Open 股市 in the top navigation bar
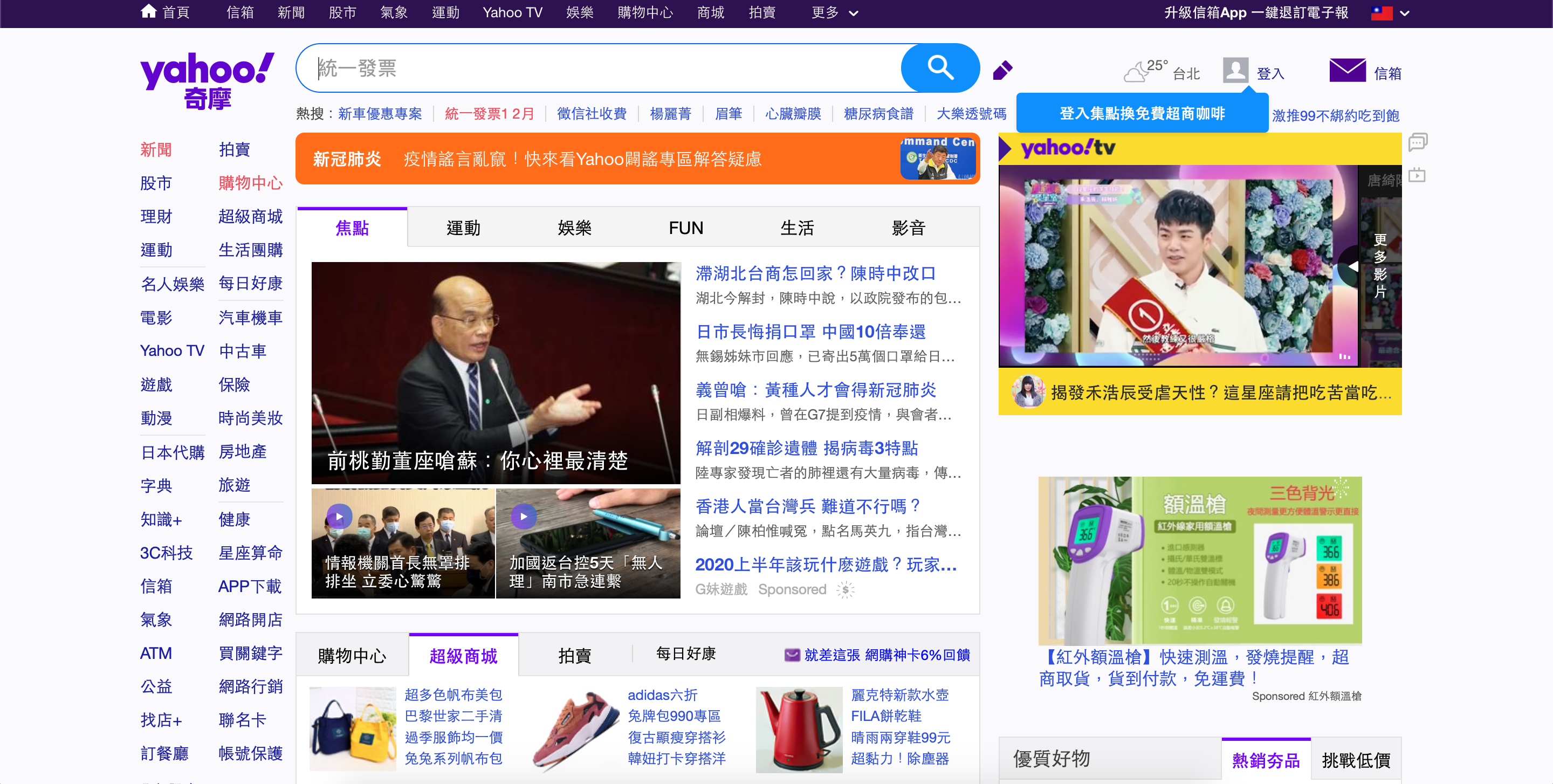Image resolution: width=1553 pixels, height=784 pixels. (x=342, y=12)
